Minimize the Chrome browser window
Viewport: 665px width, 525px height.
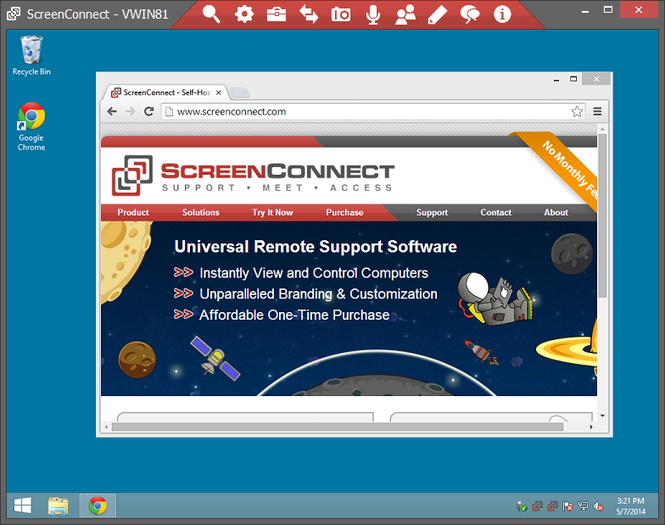click(556, 79)
